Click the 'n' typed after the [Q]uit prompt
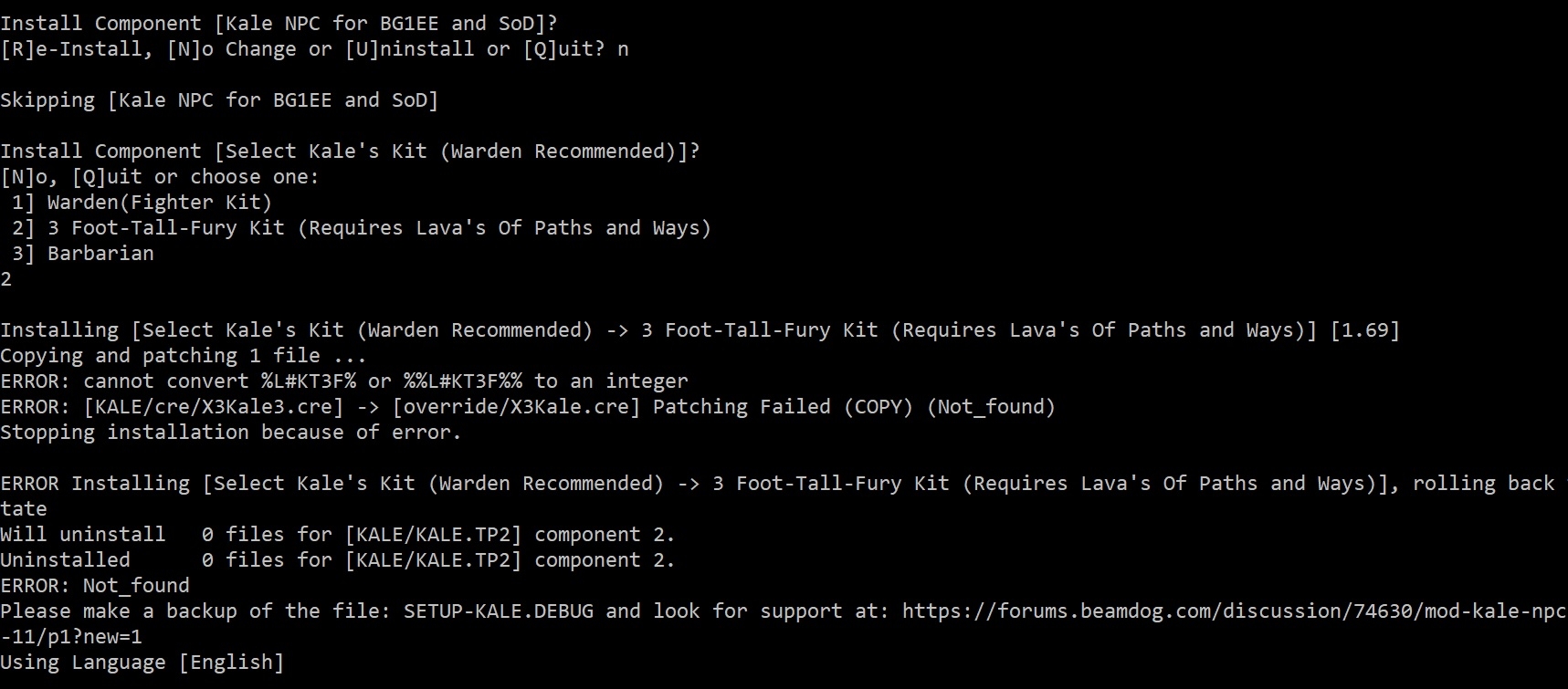Screen dimensions: 1568x689 (623, 49)
